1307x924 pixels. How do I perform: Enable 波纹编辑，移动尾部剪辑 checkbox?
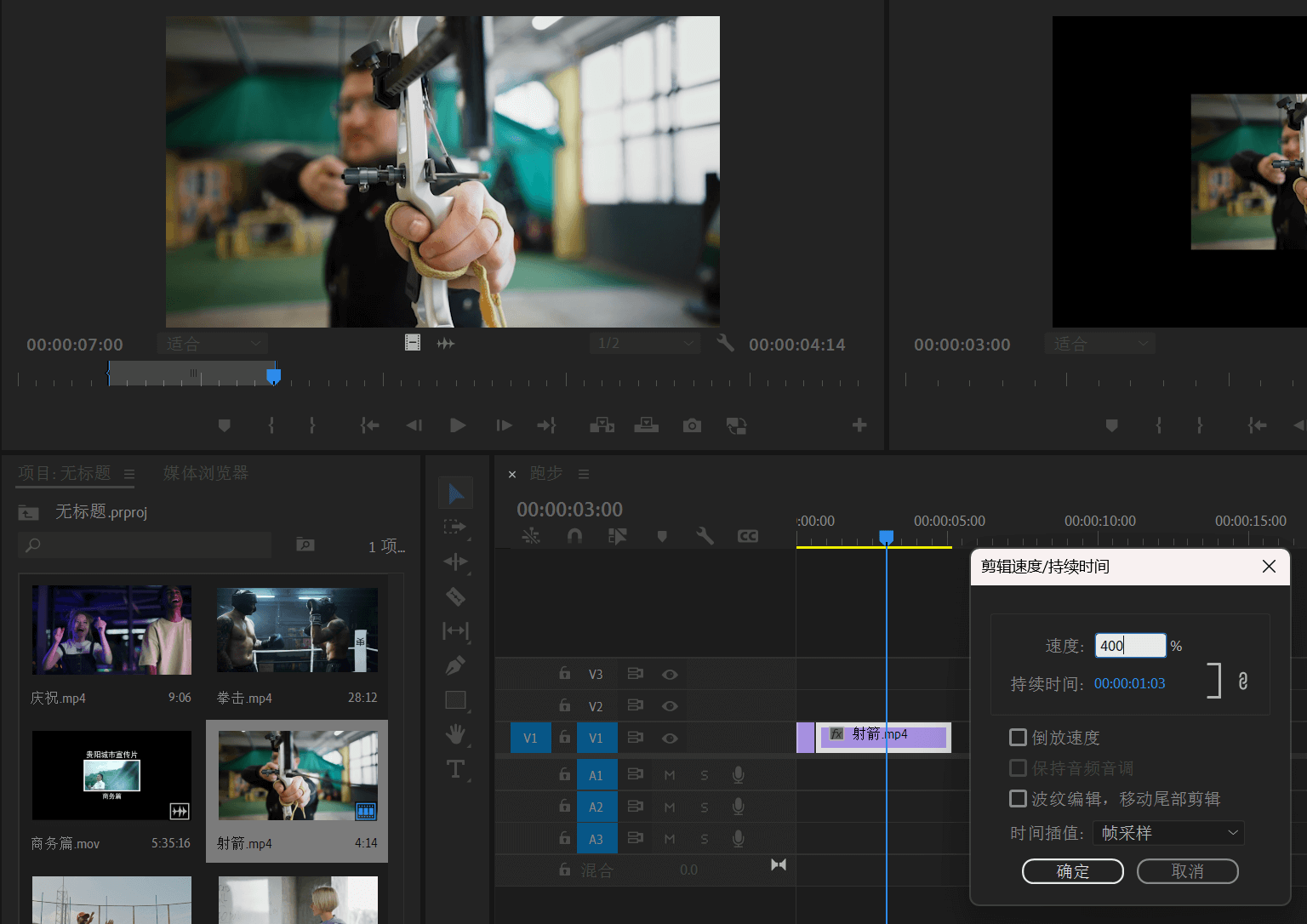[x=1018, y=799]
